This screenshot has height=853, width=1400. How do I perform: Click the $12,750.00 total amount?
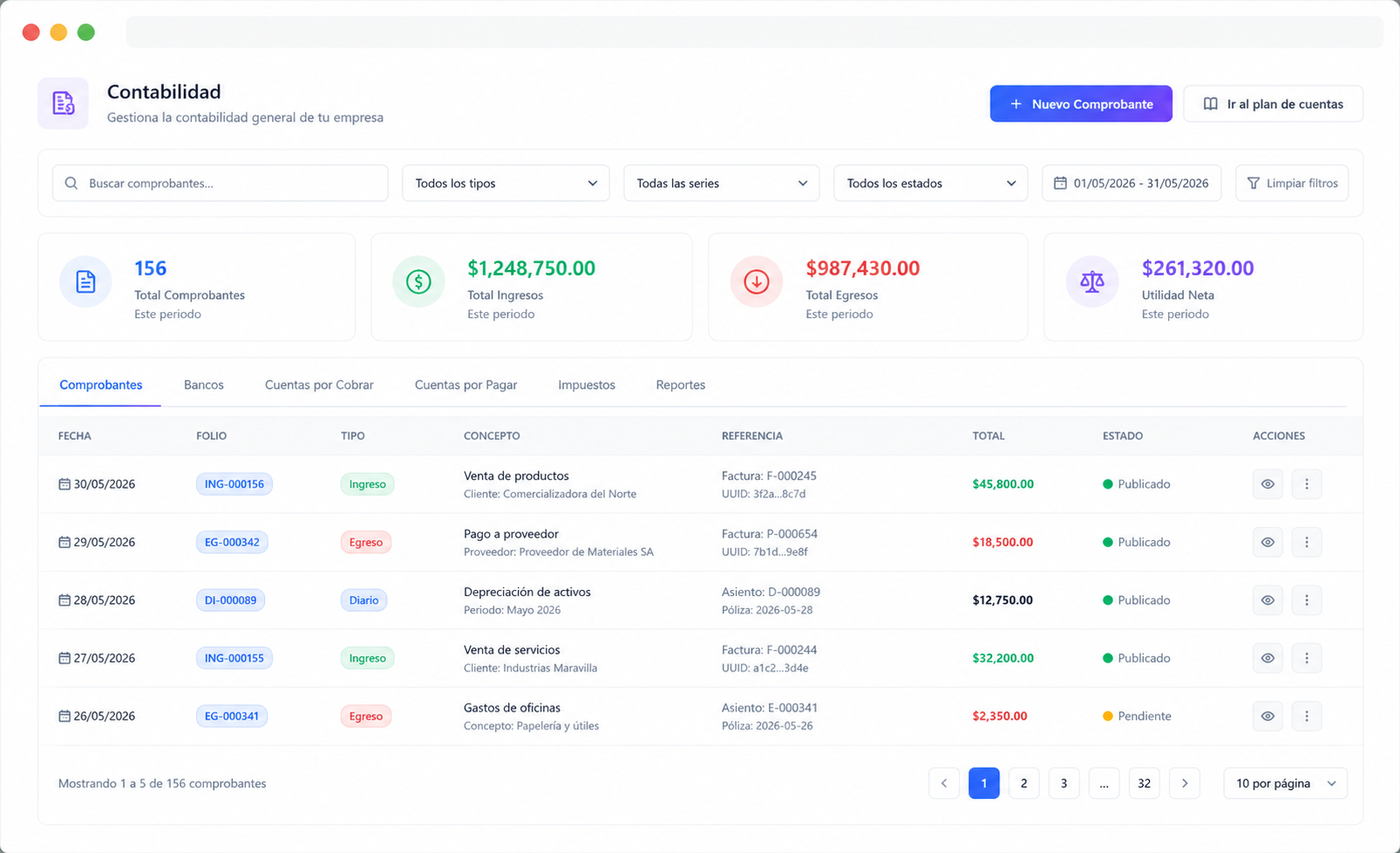[1002, 599]
